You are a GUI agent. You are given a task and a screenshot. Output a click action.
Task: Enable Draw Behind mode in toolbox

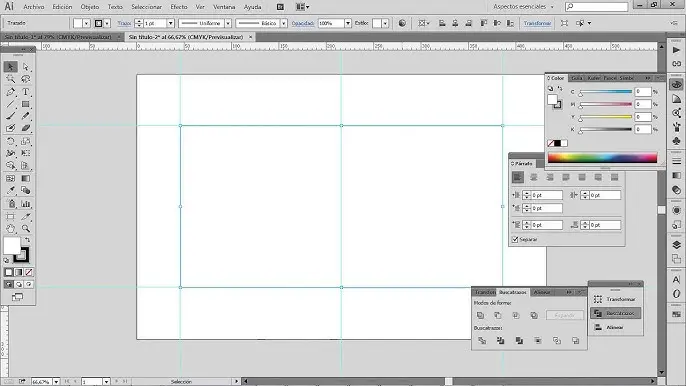19,284
